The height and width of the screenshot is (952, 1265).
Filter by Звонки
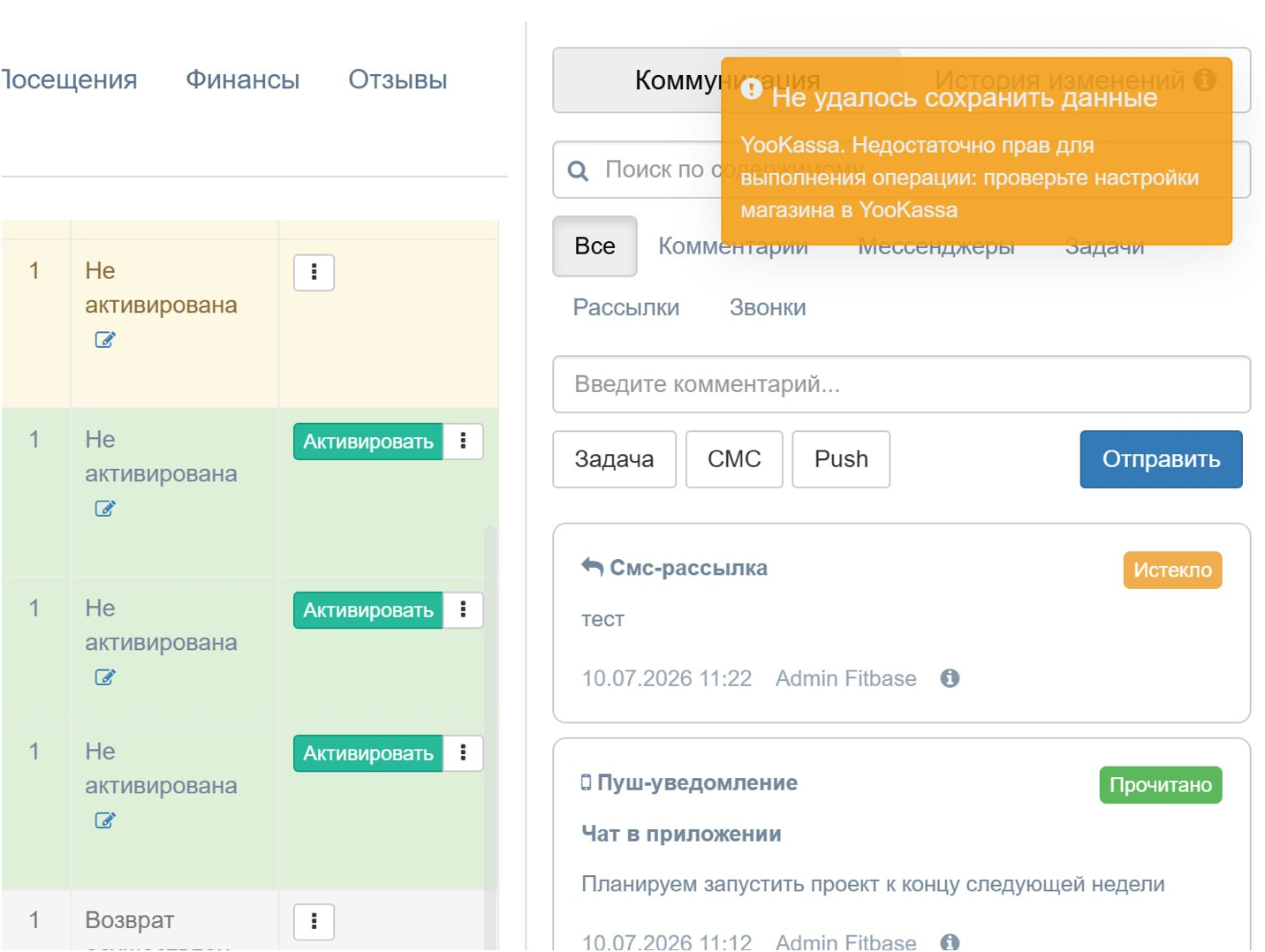pos(767,307)
